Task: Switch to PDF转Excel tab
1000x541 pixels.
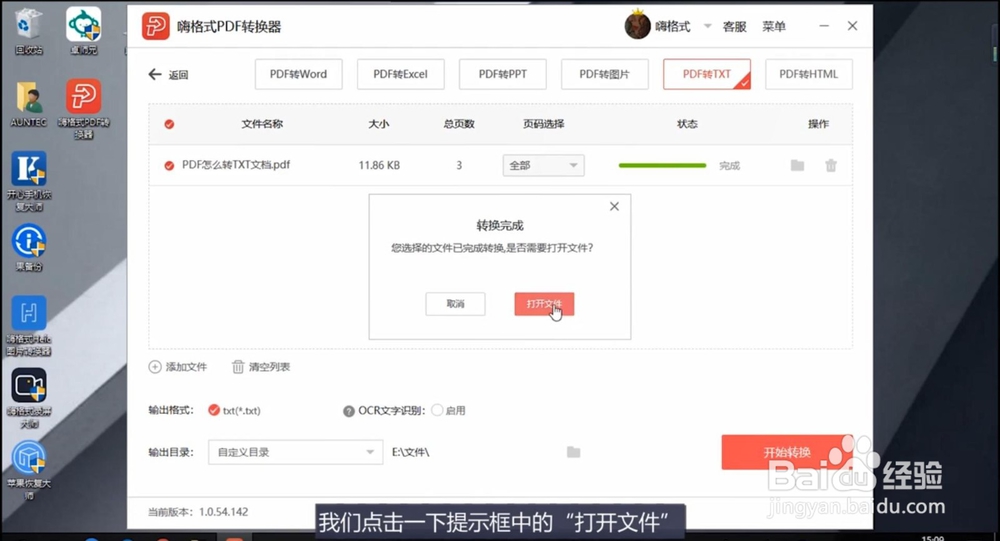Action: [401, 74]
